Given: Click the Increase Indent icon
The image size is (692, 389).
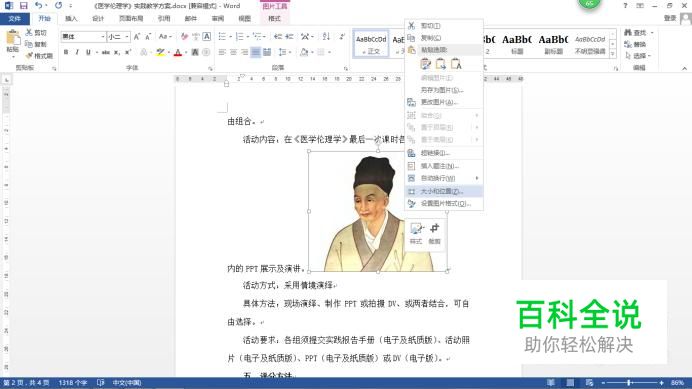Looking at the screenshot, I should coord(290,37).
